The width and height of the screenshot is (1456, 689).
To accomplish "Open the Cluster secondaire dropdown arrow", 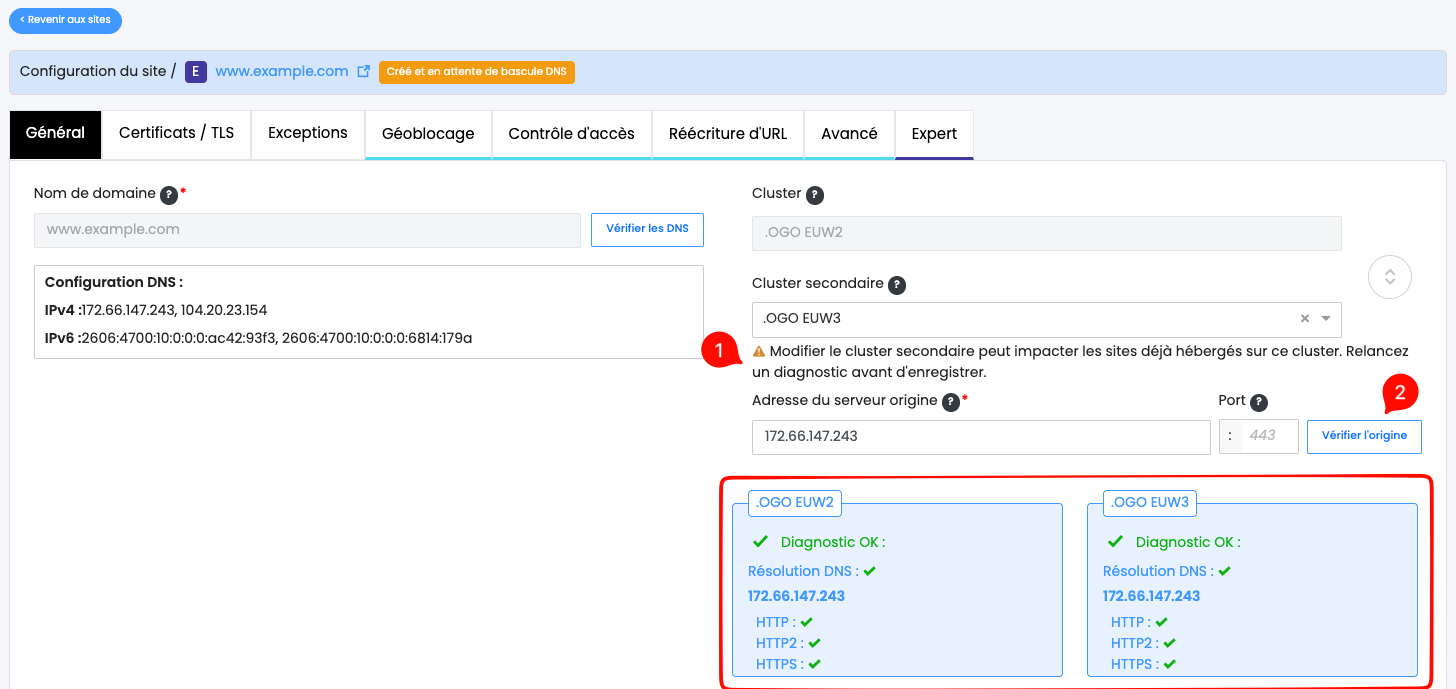I will tap(1326, 319).
